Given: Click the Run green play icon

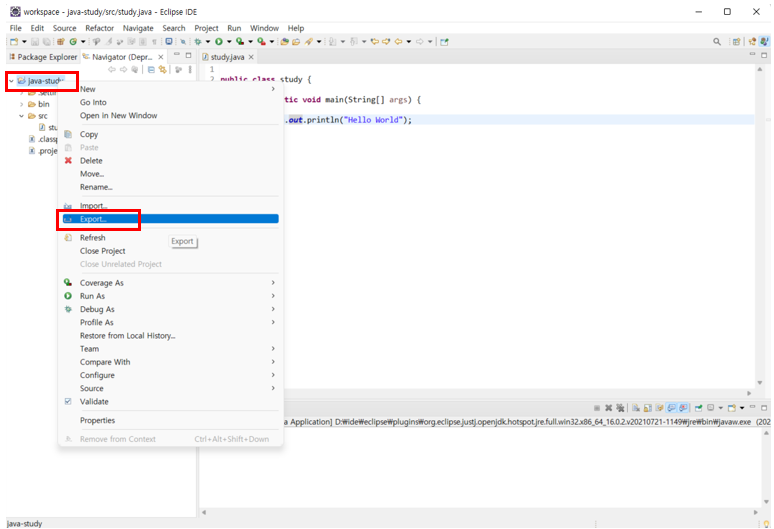Looking at the screenshot, I should click(219, 42).
